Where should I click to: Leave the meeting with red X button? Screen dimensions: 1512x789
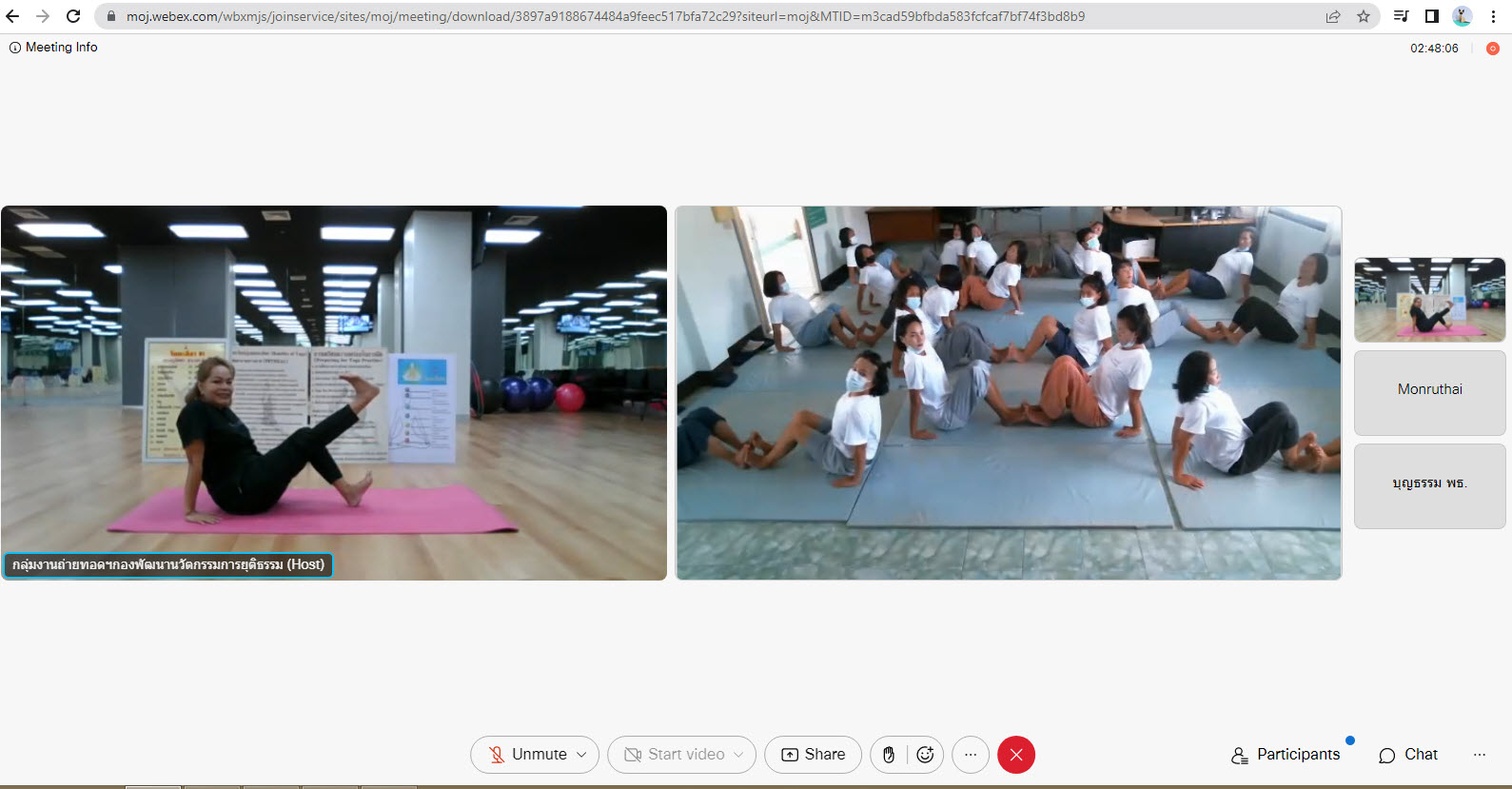[x=1016, y=755]
